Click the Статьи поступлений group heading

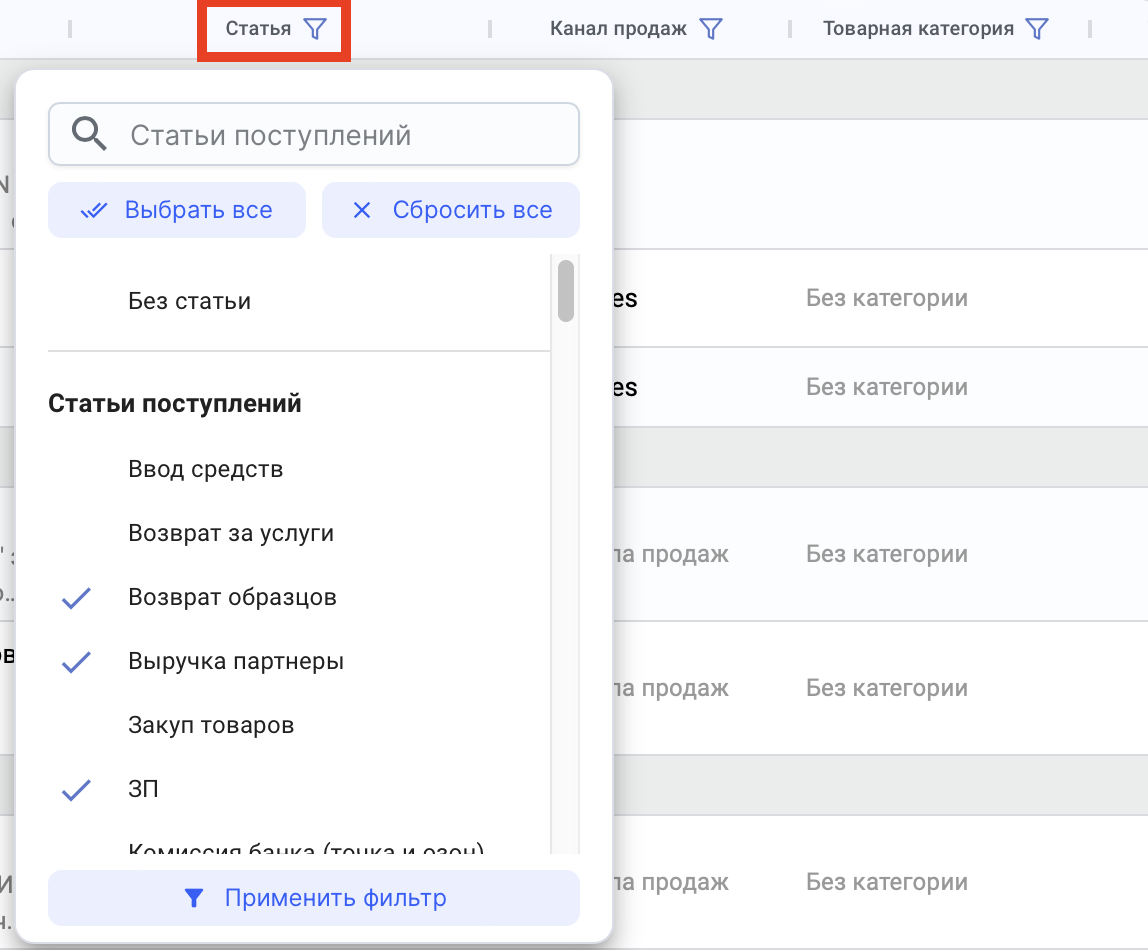(x=175, y=404)
